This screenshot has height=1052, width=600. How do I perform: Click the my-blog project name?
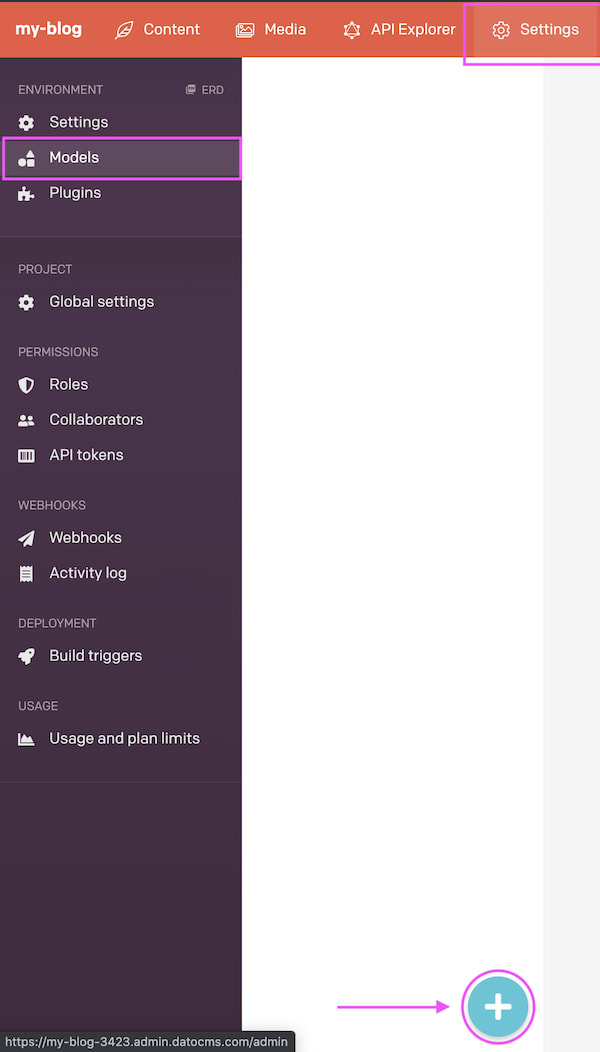[49, 30]
